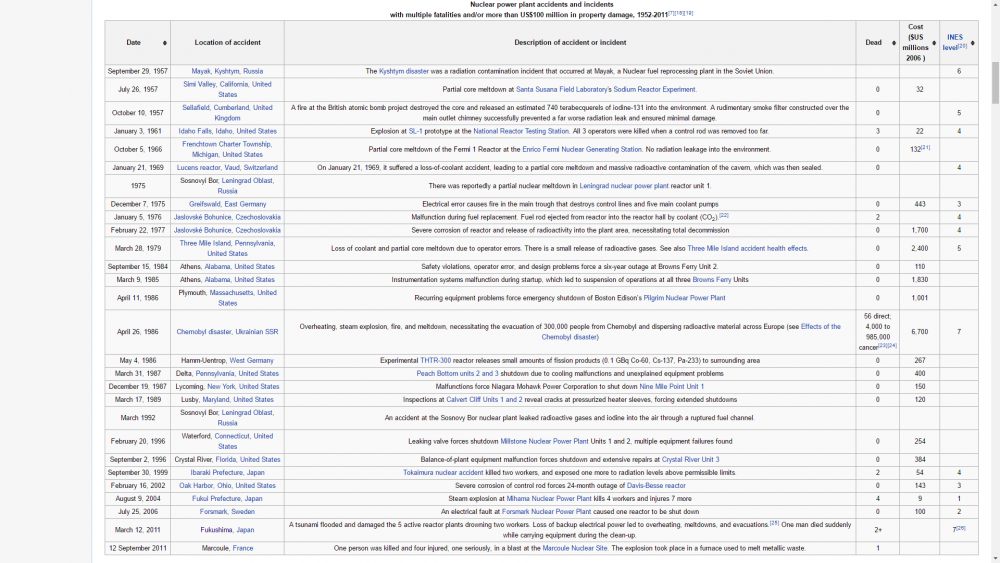
Task: Select the date cell April 26, 1986
Action: click(138, 332)
